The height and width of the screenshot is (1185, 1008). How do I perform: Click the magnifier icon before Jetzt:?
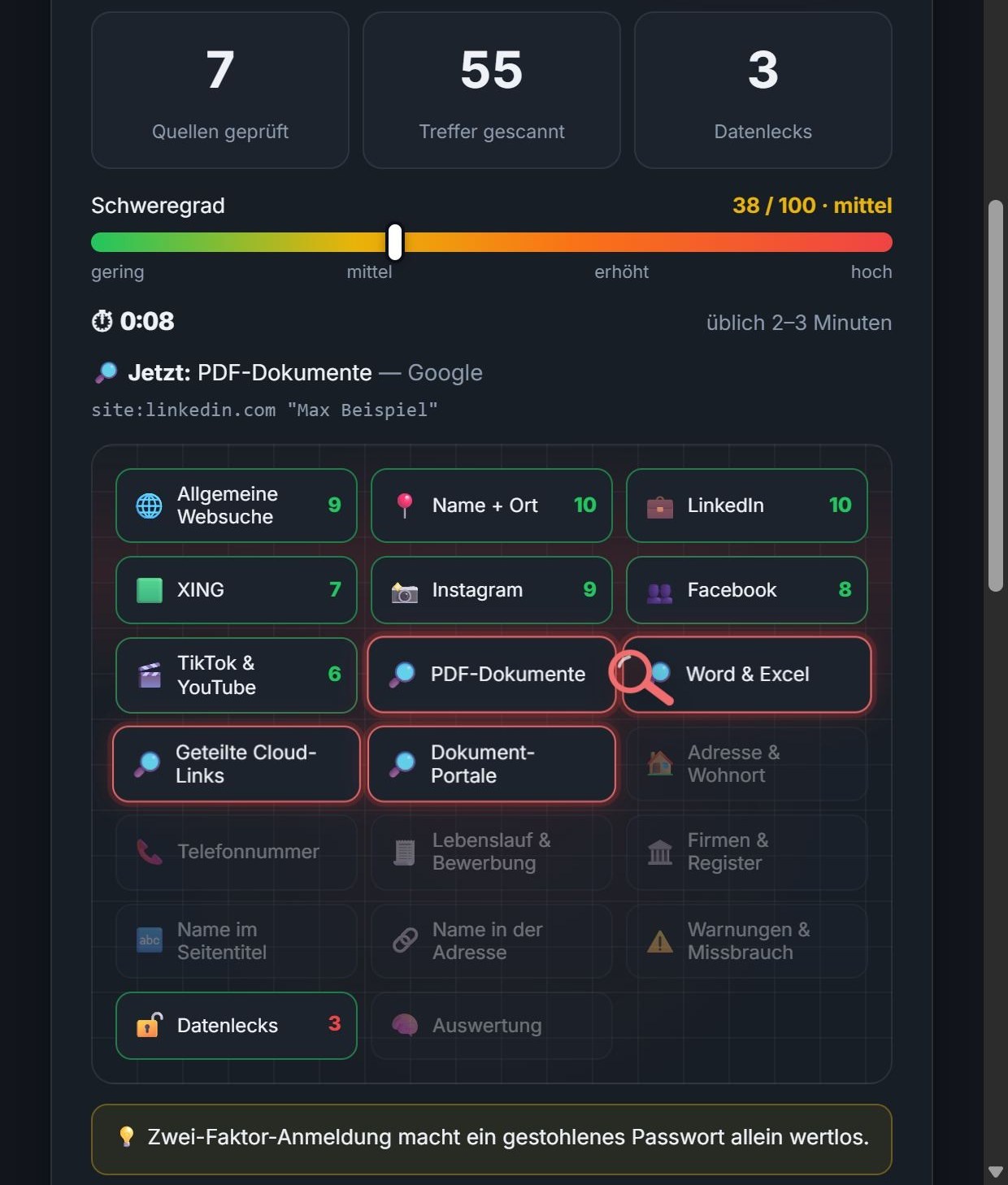106,372
